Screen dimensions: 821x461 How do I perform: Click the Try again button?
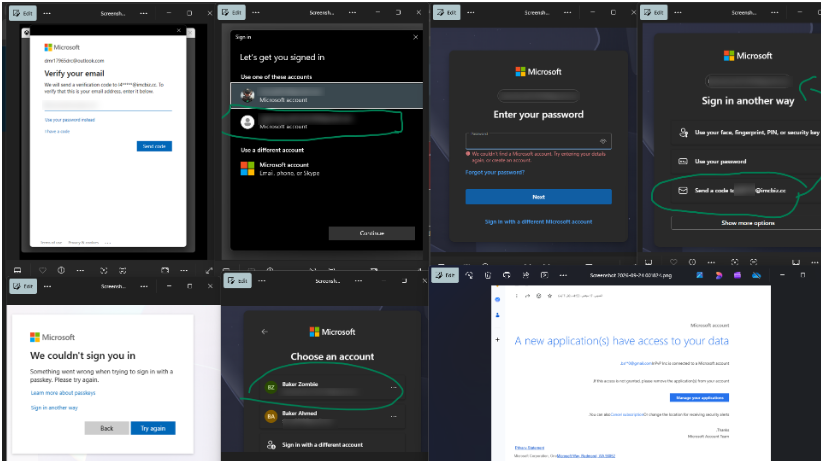point(153,428)
